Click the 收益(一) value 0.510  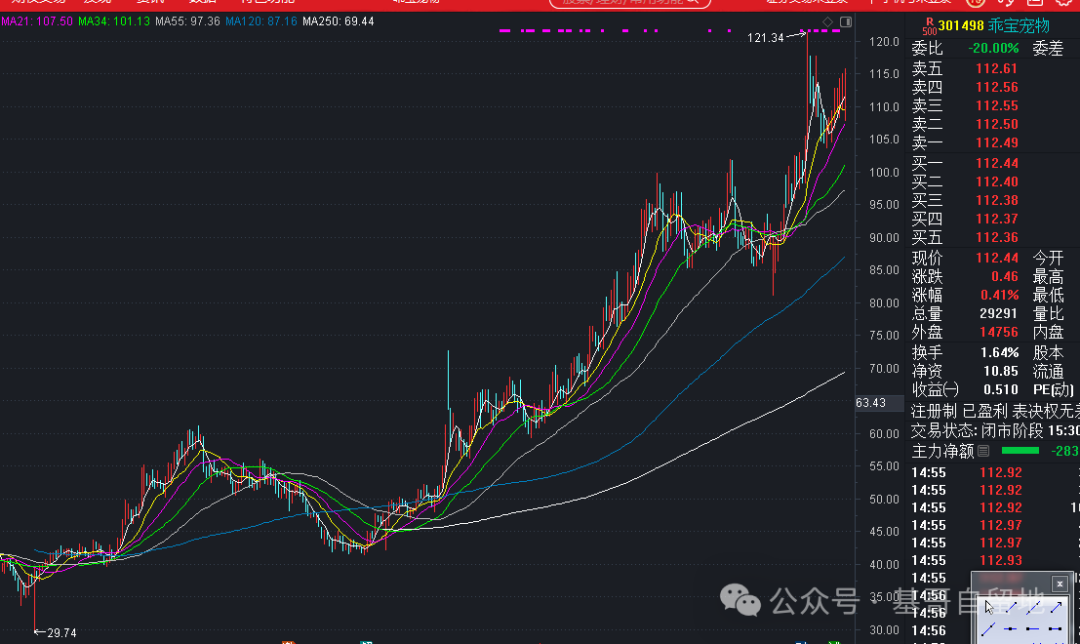[x=1001, y=390]
